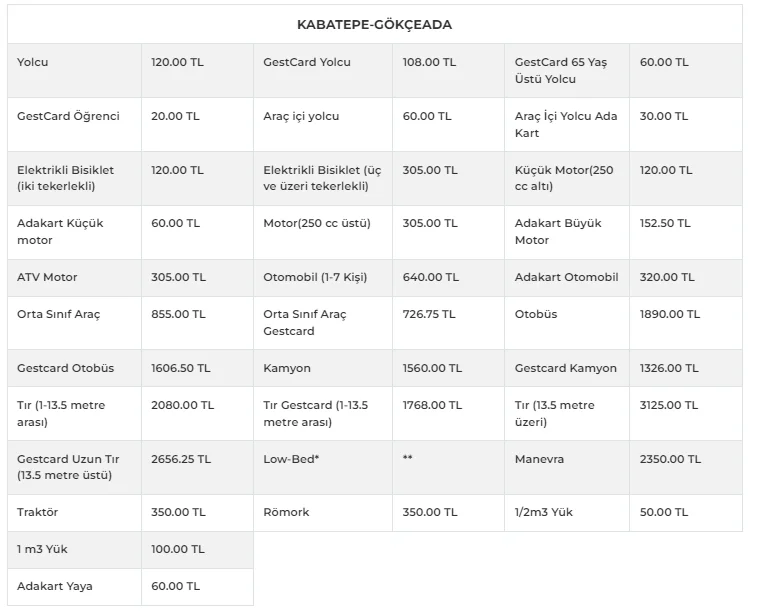Click the Kamyon 1560.00 TL price

432,368
